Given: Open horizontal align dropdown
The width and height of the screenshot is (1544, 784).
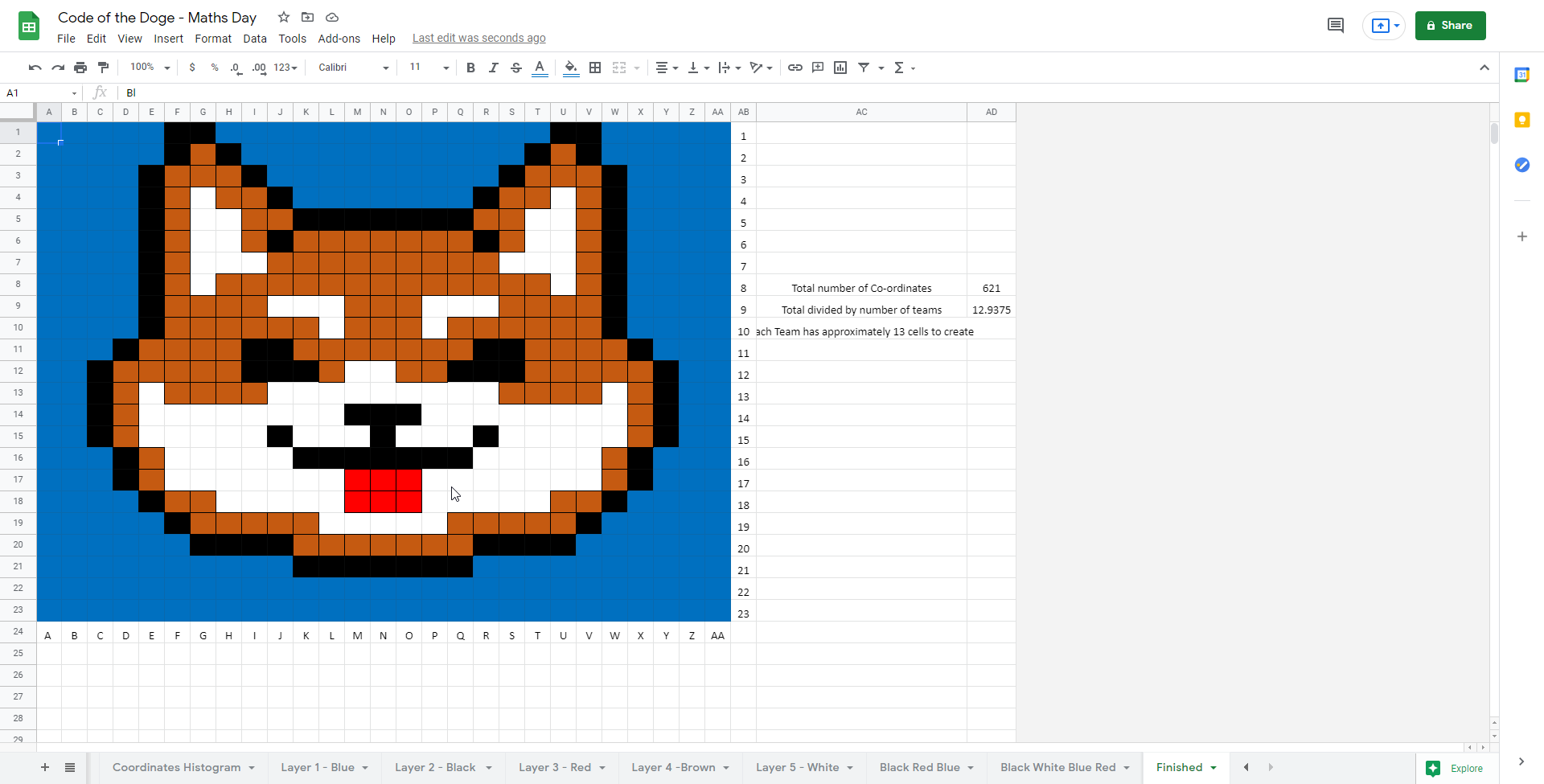Looking at the screenshot, I should tap(667, 68).
